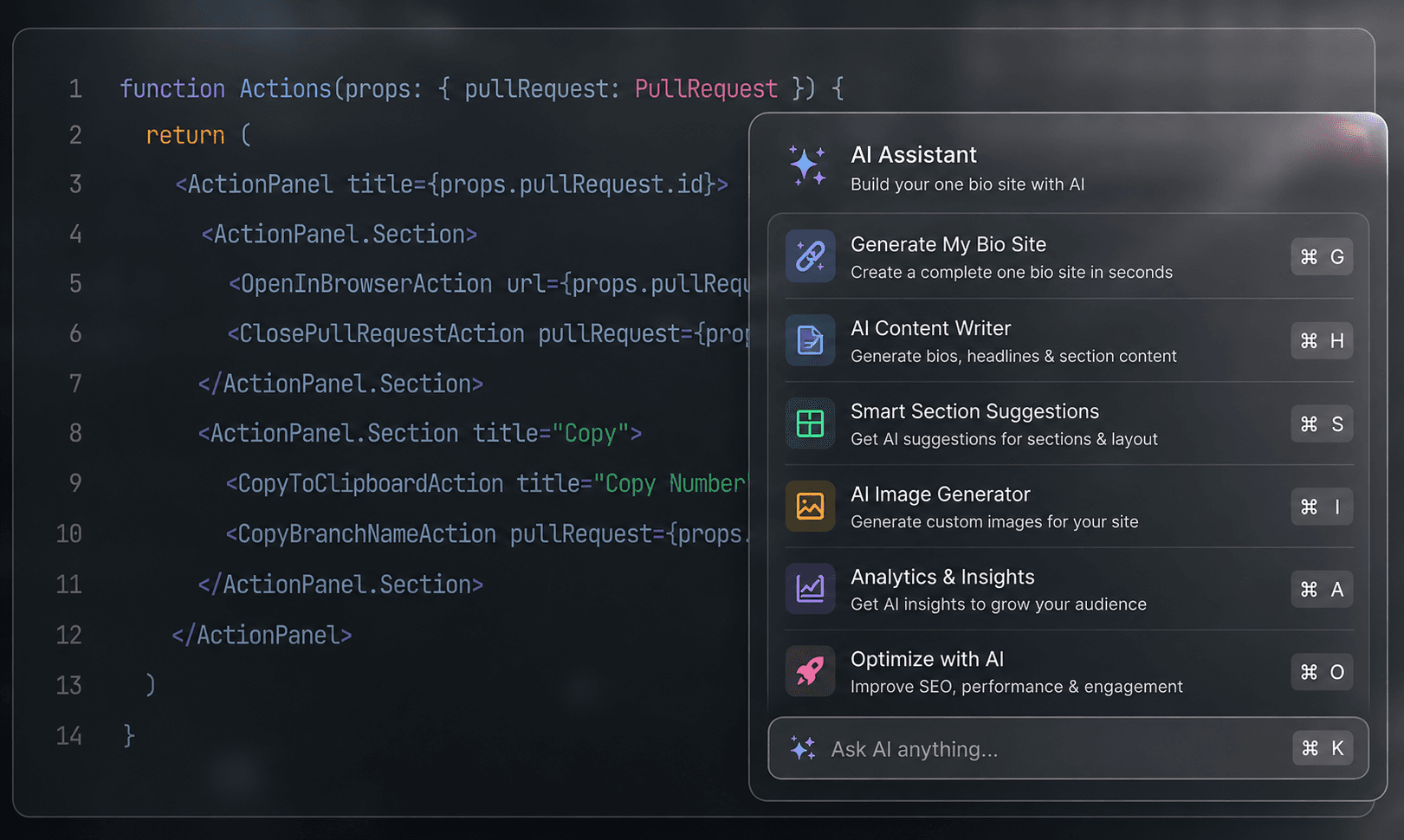Click "Improve SEO, performance & engagement" text
1404x840 pixels.
click(x=1017, y=687)
